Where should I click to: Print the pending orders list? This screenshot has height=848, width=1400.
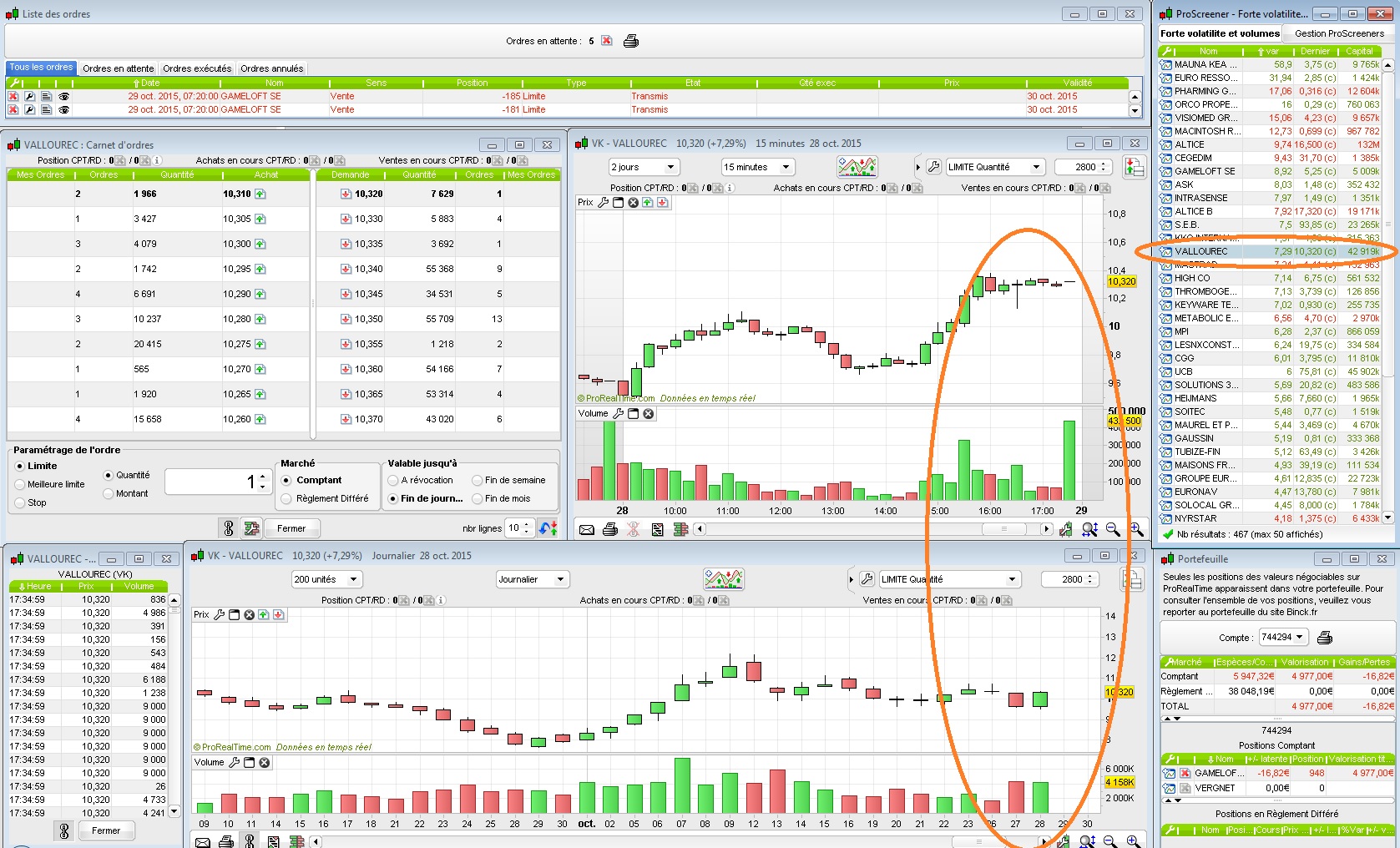tap(631, 41)
